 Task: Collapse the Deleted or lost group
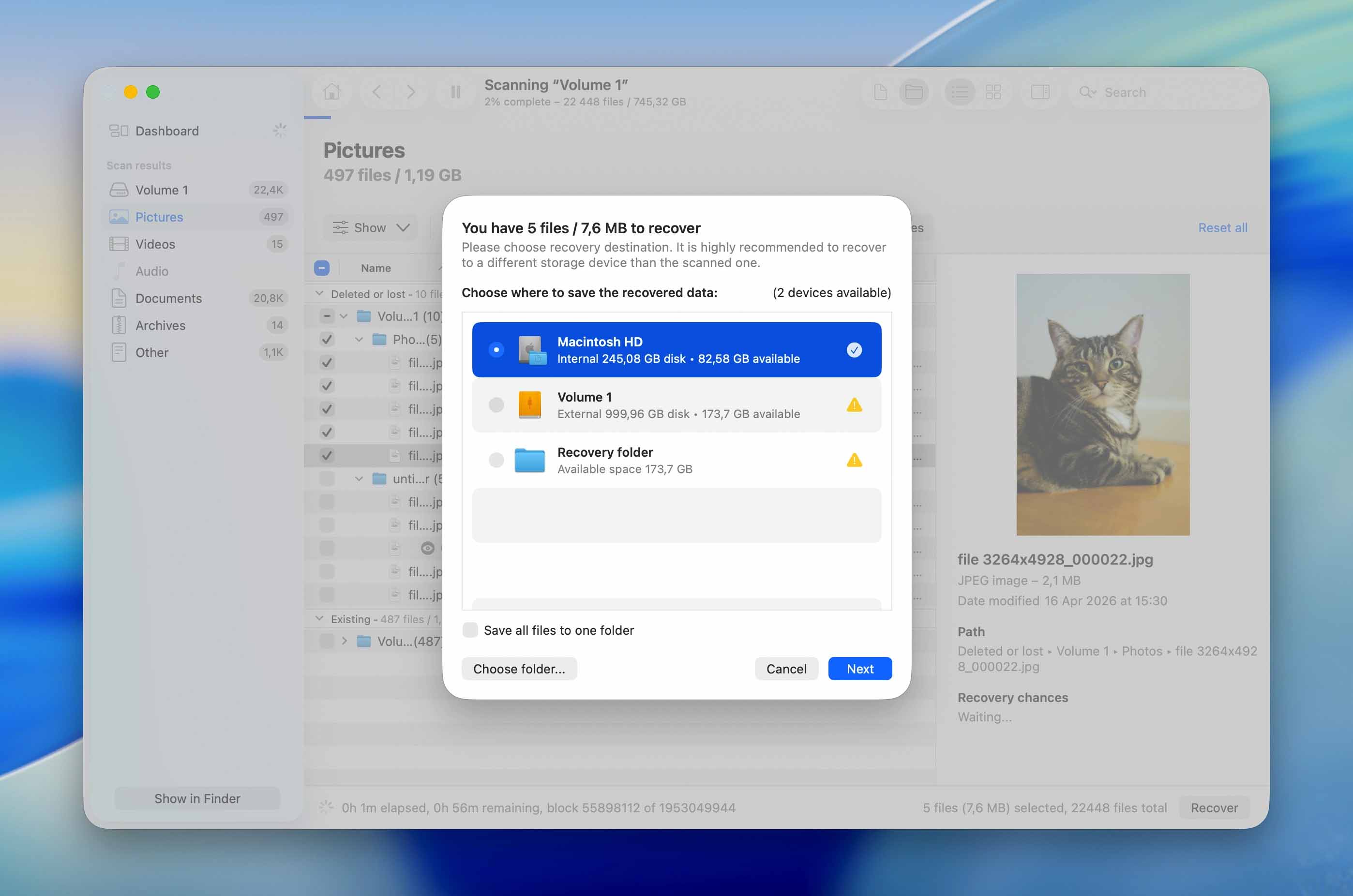point(319,294)
